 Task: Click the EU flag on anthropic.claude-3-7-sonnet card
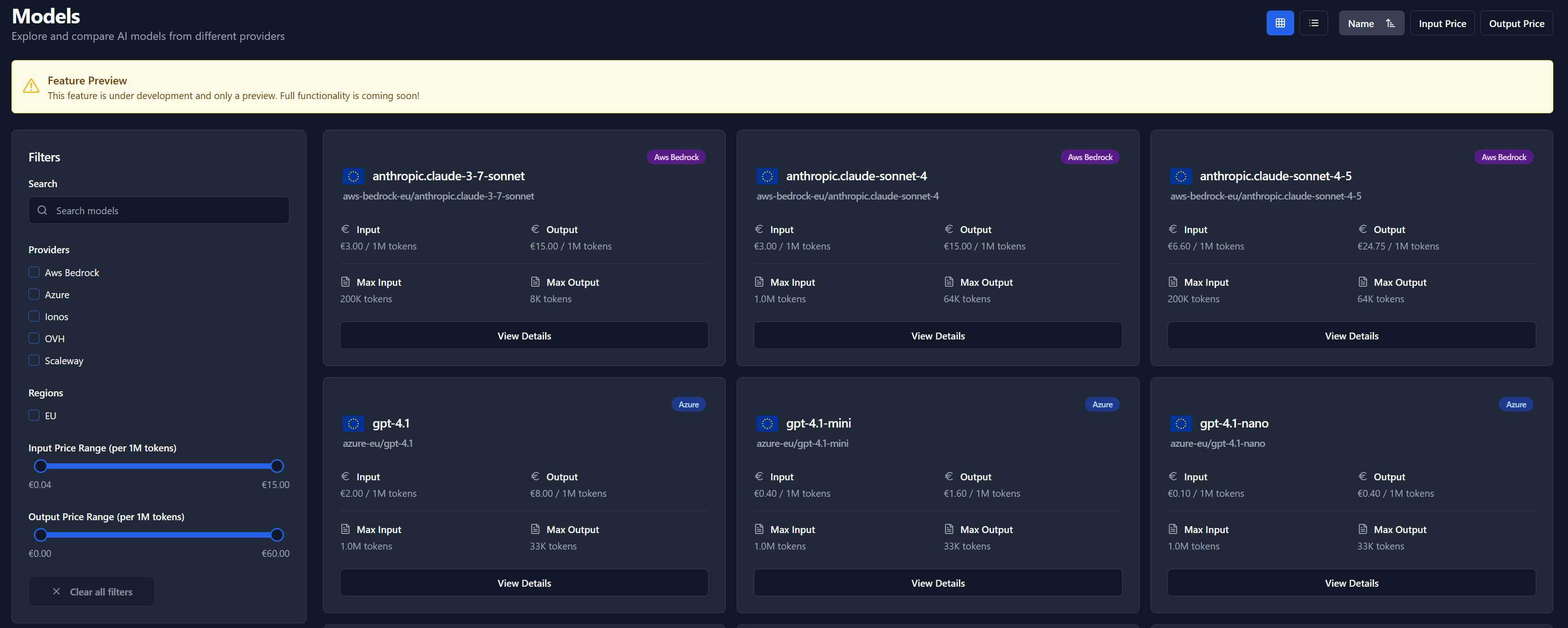point(353,177)
